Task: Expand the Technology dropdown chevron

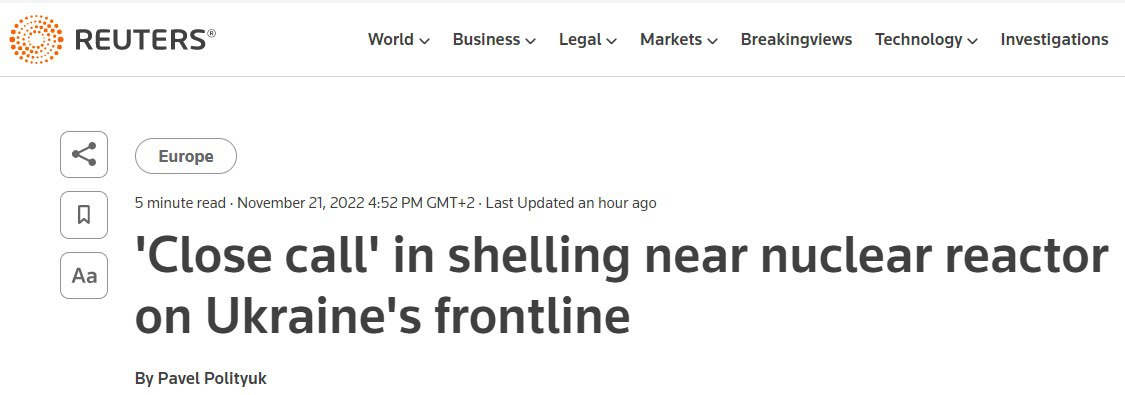Action: tap(972, 42)
